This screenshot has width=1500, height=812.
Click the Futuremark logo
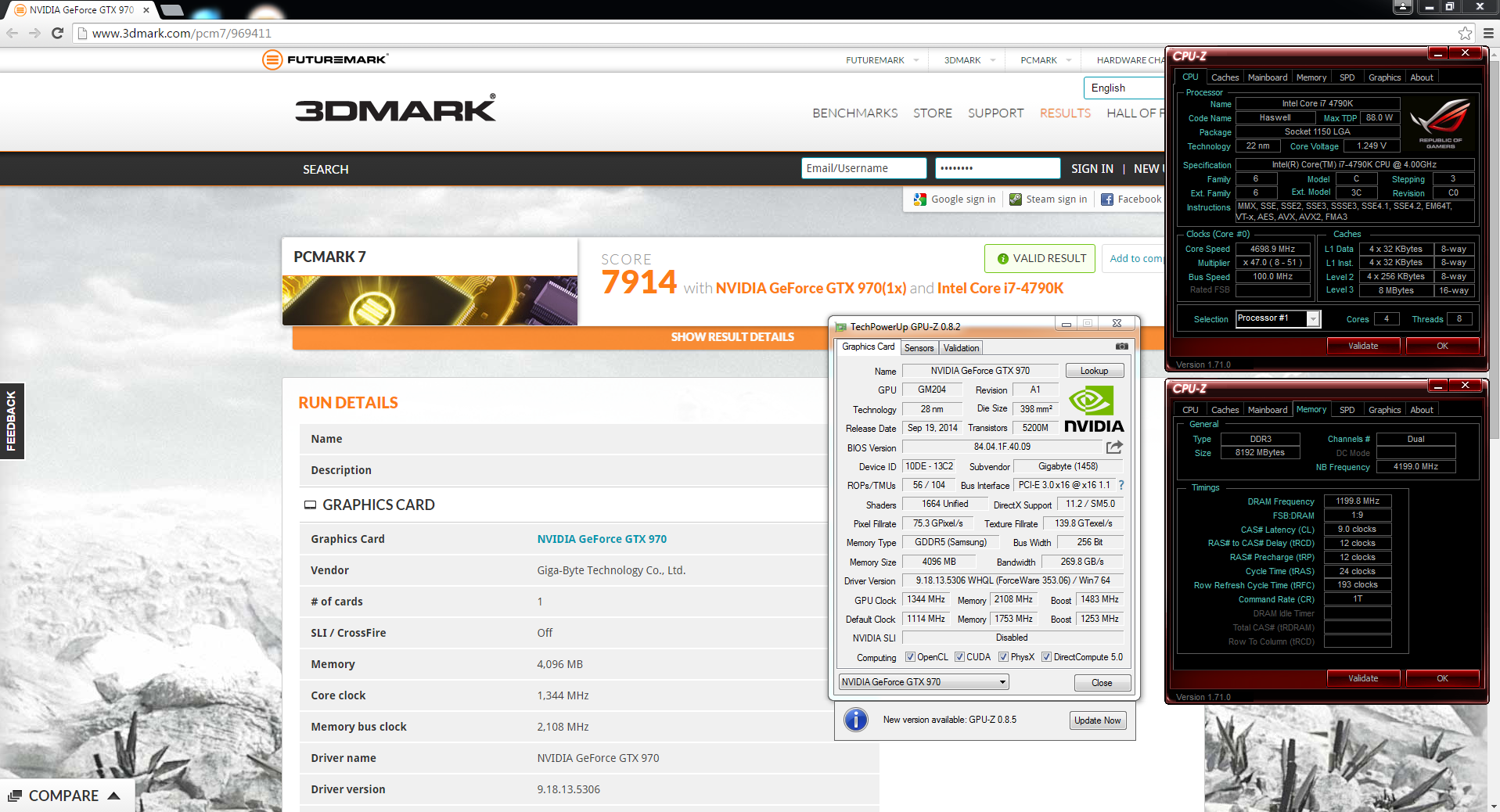(x=325, y=59)
